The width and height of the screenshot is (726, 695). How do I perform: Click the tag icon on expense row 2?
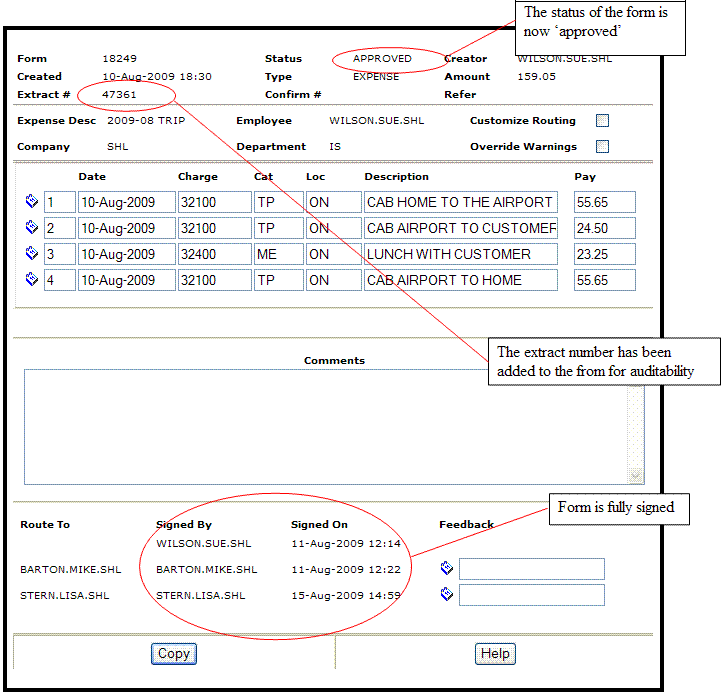point(31,227)
